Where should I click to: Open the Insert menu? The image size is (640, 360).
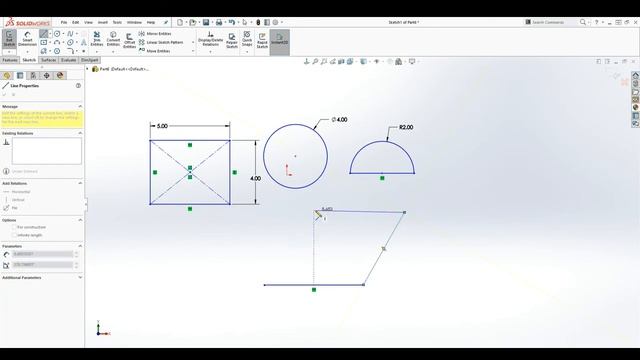pyautogui.click(x=102, y=22)
